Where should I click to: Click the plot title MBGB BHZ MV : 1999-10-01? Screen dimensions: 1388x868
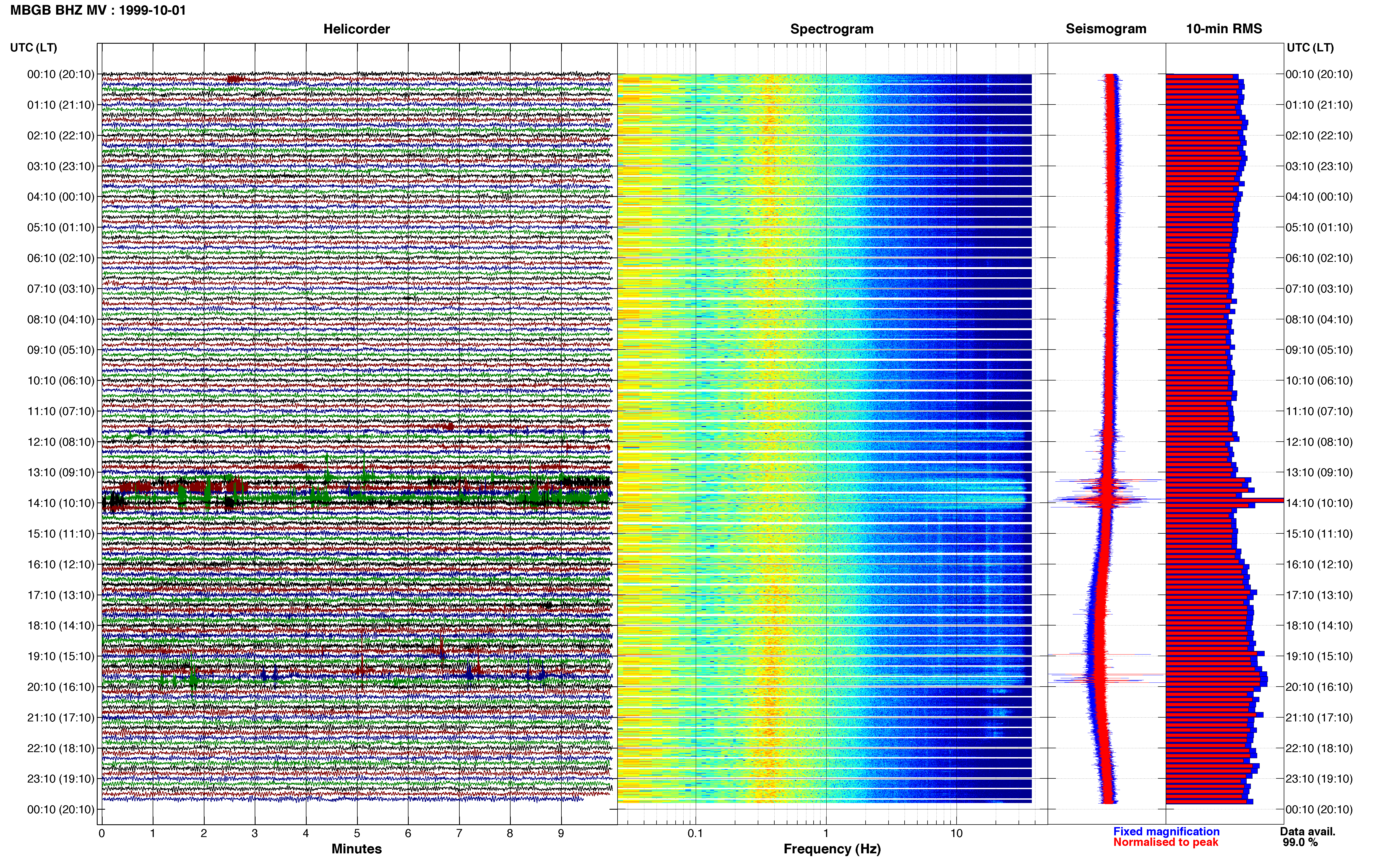click(x=98, y=10)
